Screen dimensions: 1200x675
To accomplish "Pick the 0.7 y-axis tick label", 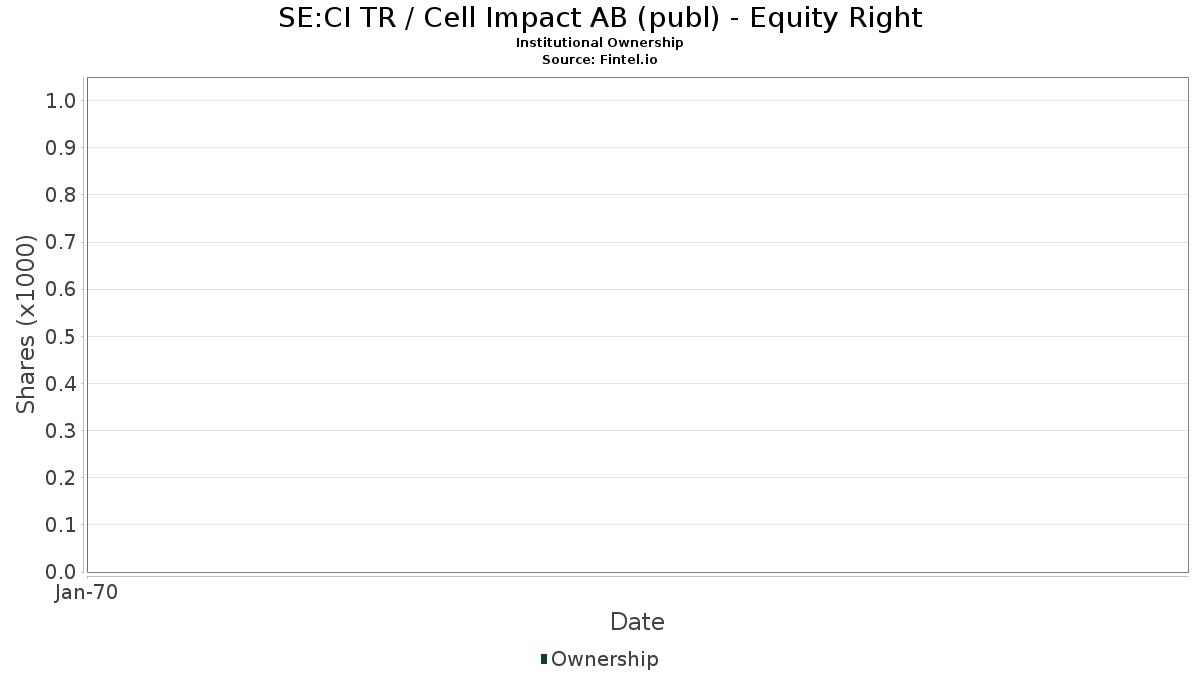I will (x=61, y=242).
